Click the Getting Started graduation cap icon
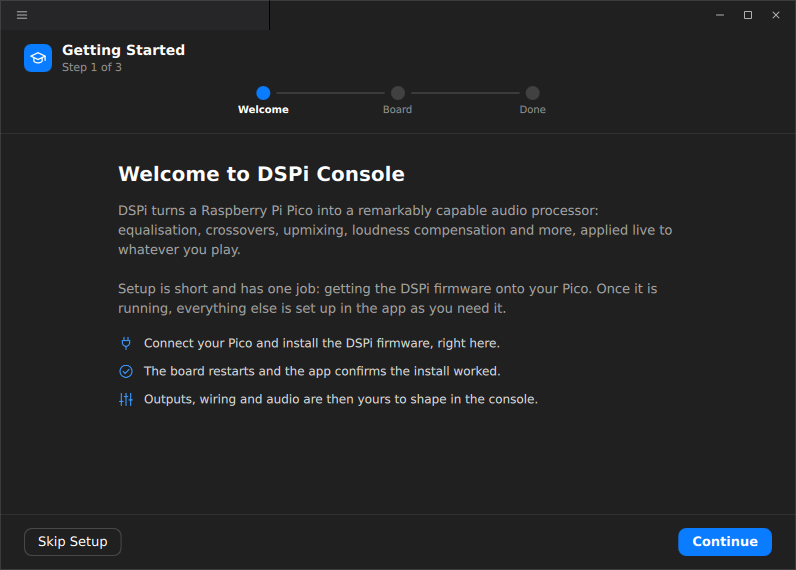This screenshot has height=570, width=796. [x=38, y=58]
